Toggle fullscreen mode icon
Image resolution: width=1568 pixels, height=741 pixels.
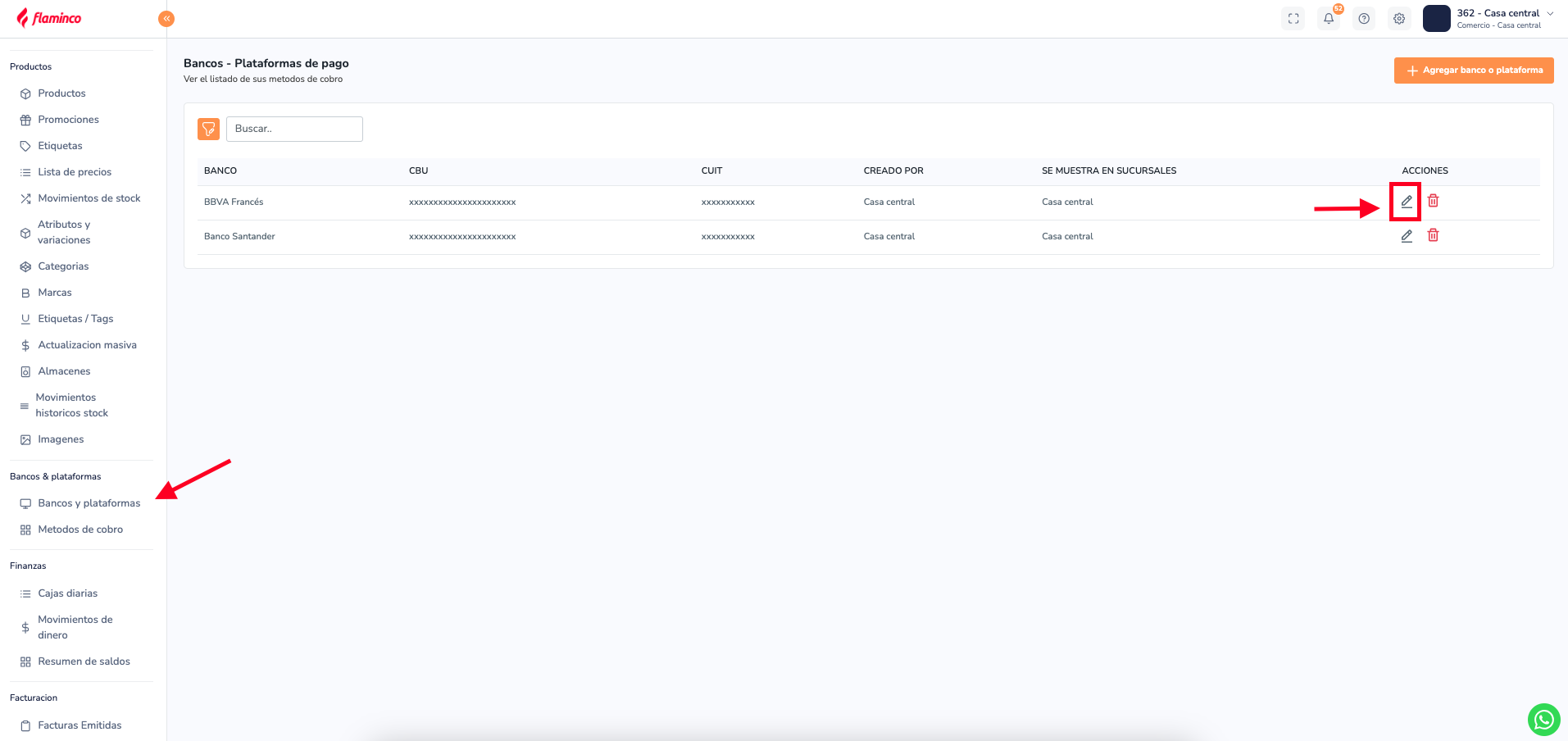point(1293,19)
